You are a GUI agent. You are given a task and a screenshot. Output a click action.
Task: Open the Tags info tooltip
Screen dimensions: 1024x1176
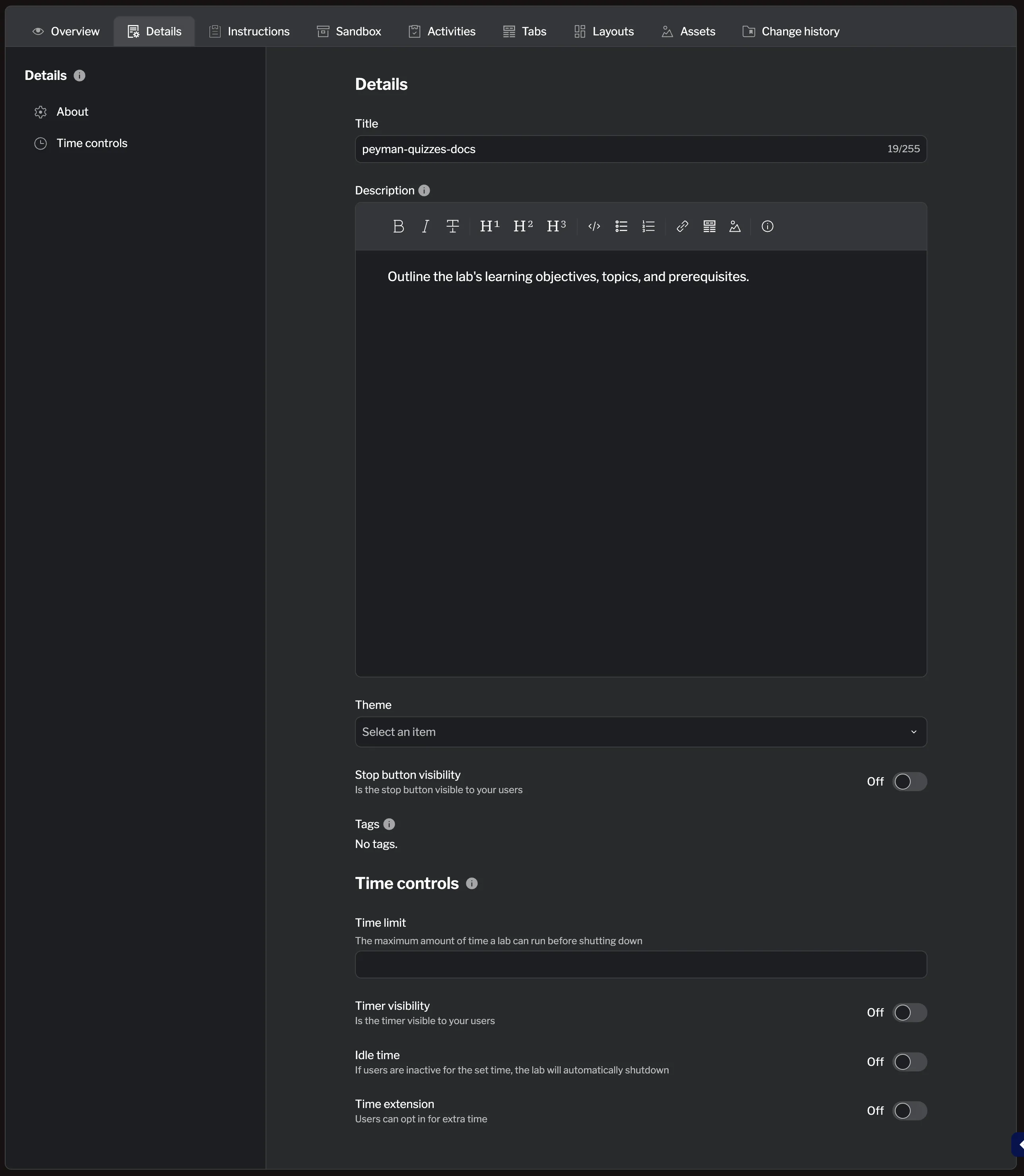click(389, 824)
